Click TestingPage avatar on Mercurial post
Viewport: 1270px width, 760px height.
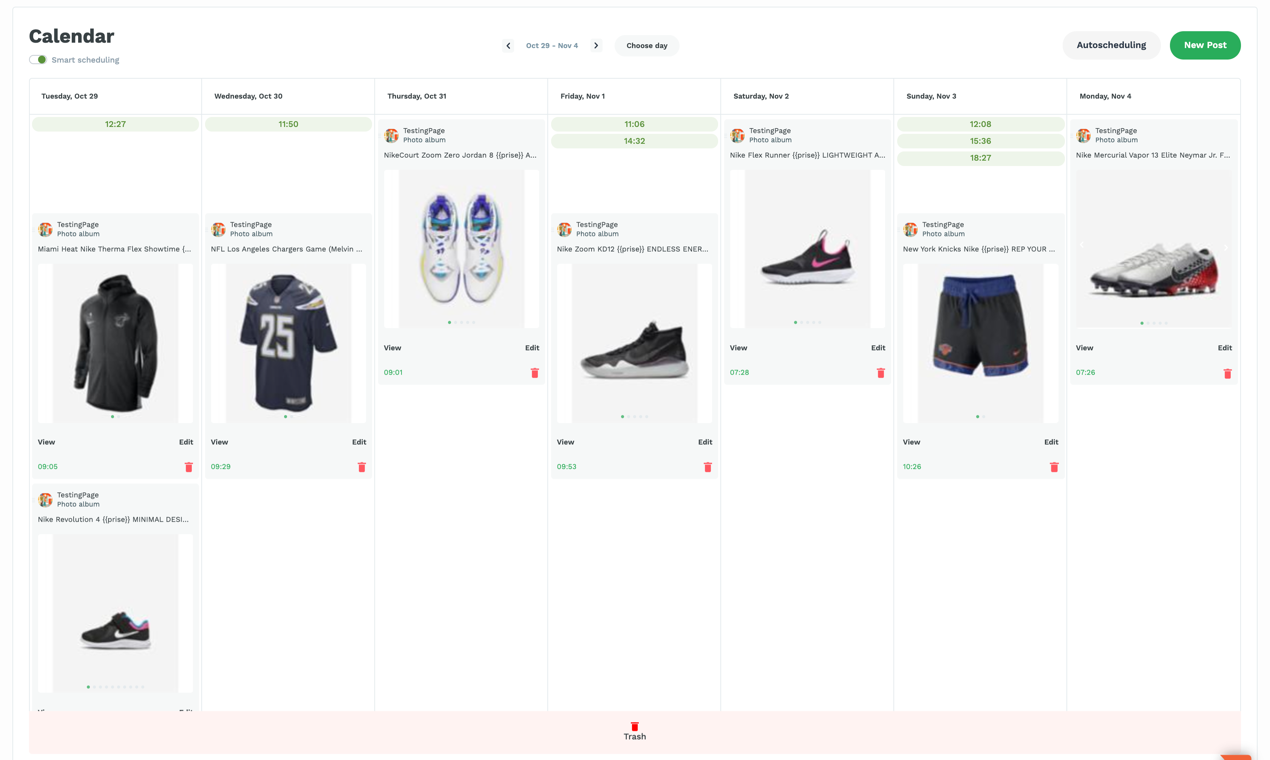[x=1083, y=135]
